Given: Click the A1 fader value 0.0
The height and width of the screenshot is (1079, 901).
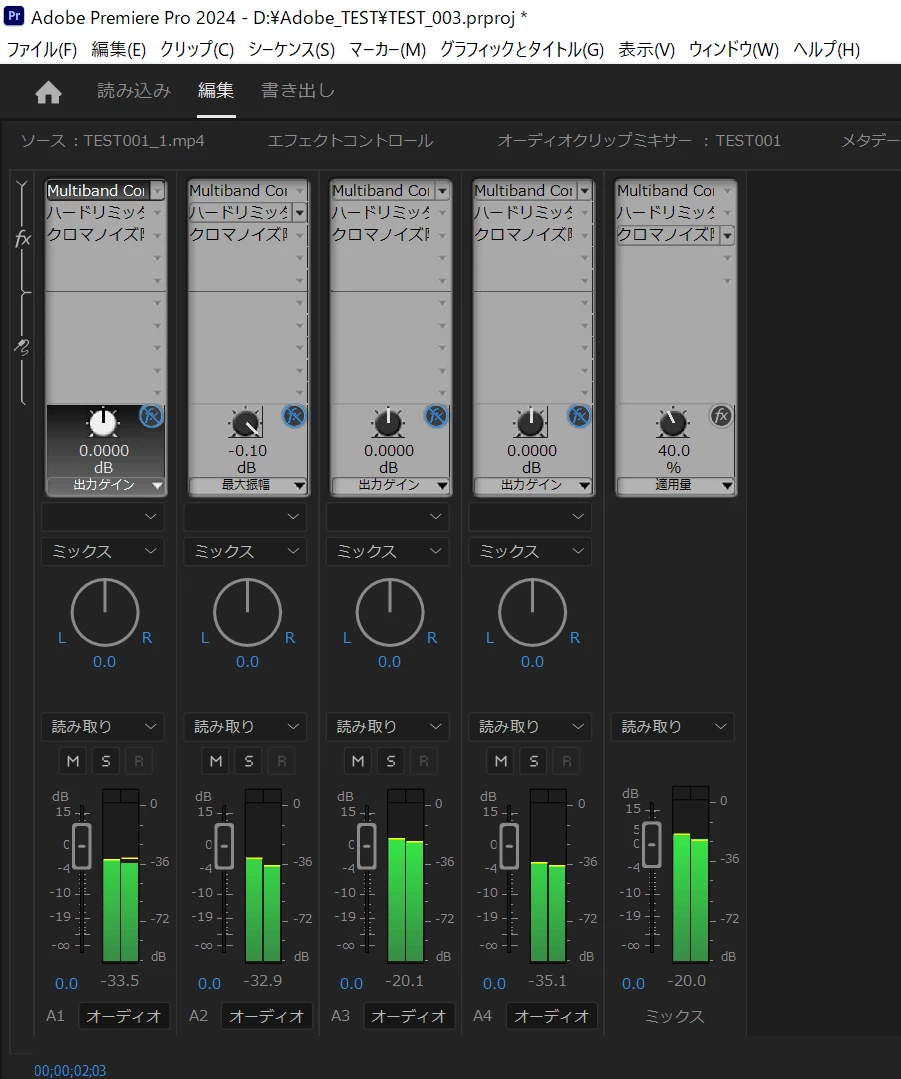Looking at the screenshot, I should pos(66,984).
